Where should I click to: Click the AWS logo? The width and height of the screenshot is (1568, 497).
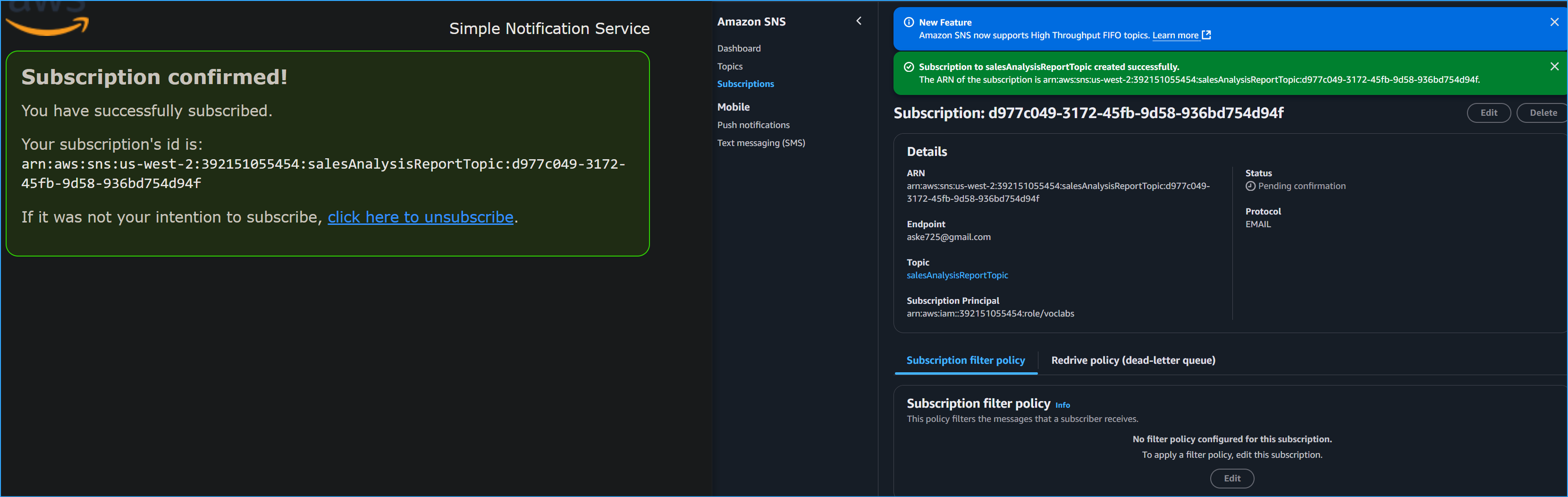[x=48, y=20]
